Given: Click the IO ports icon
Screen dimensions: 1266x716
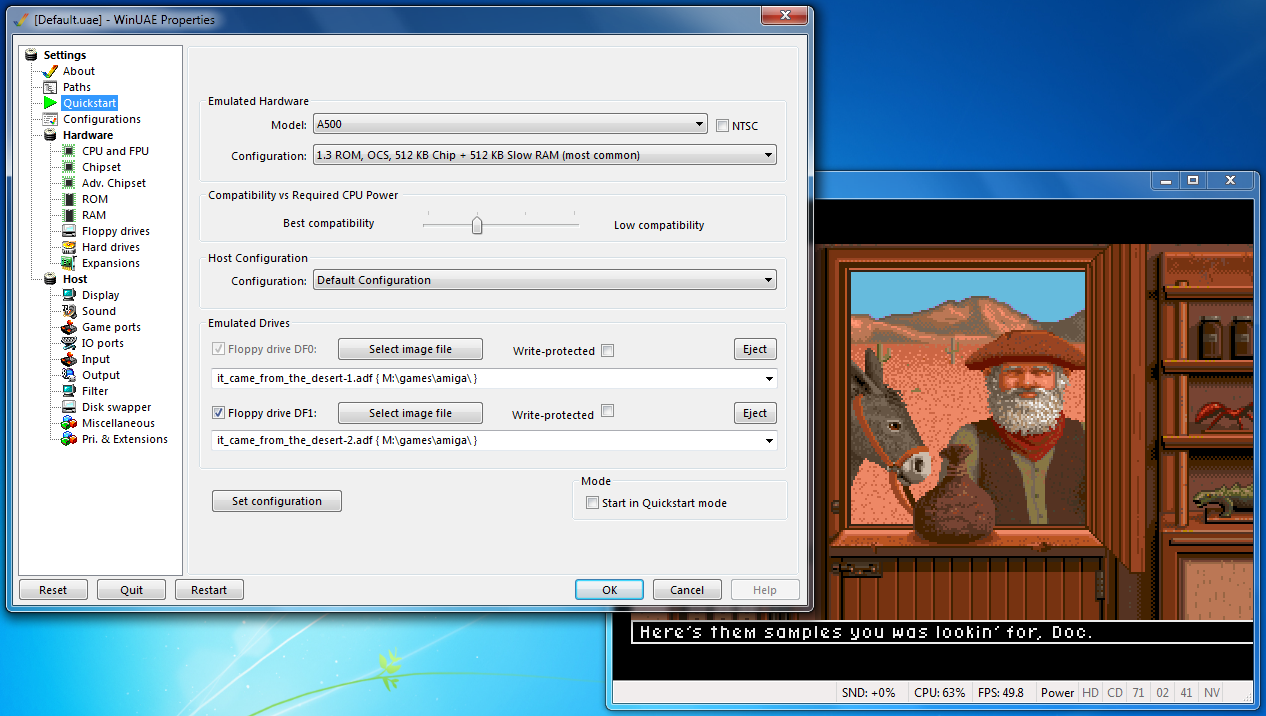Looking at the screenshot, I should coord(69,343).
